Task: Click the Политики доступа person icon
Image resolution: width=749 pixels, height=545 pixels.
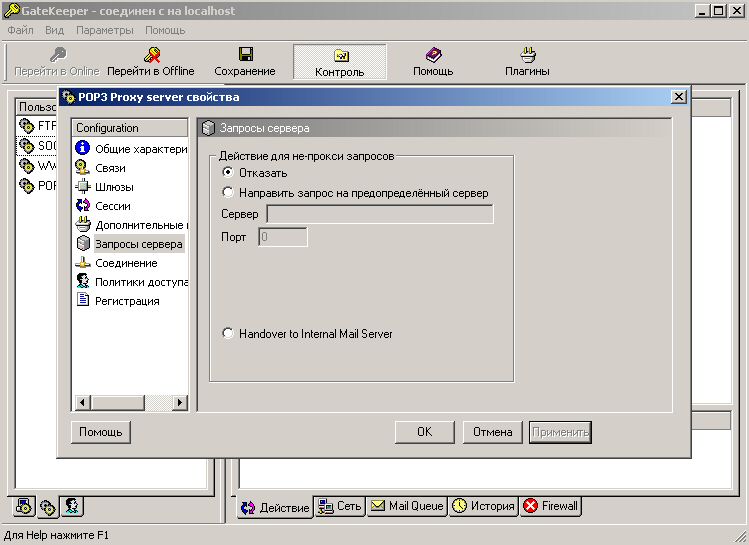Action: click(83, 281)
